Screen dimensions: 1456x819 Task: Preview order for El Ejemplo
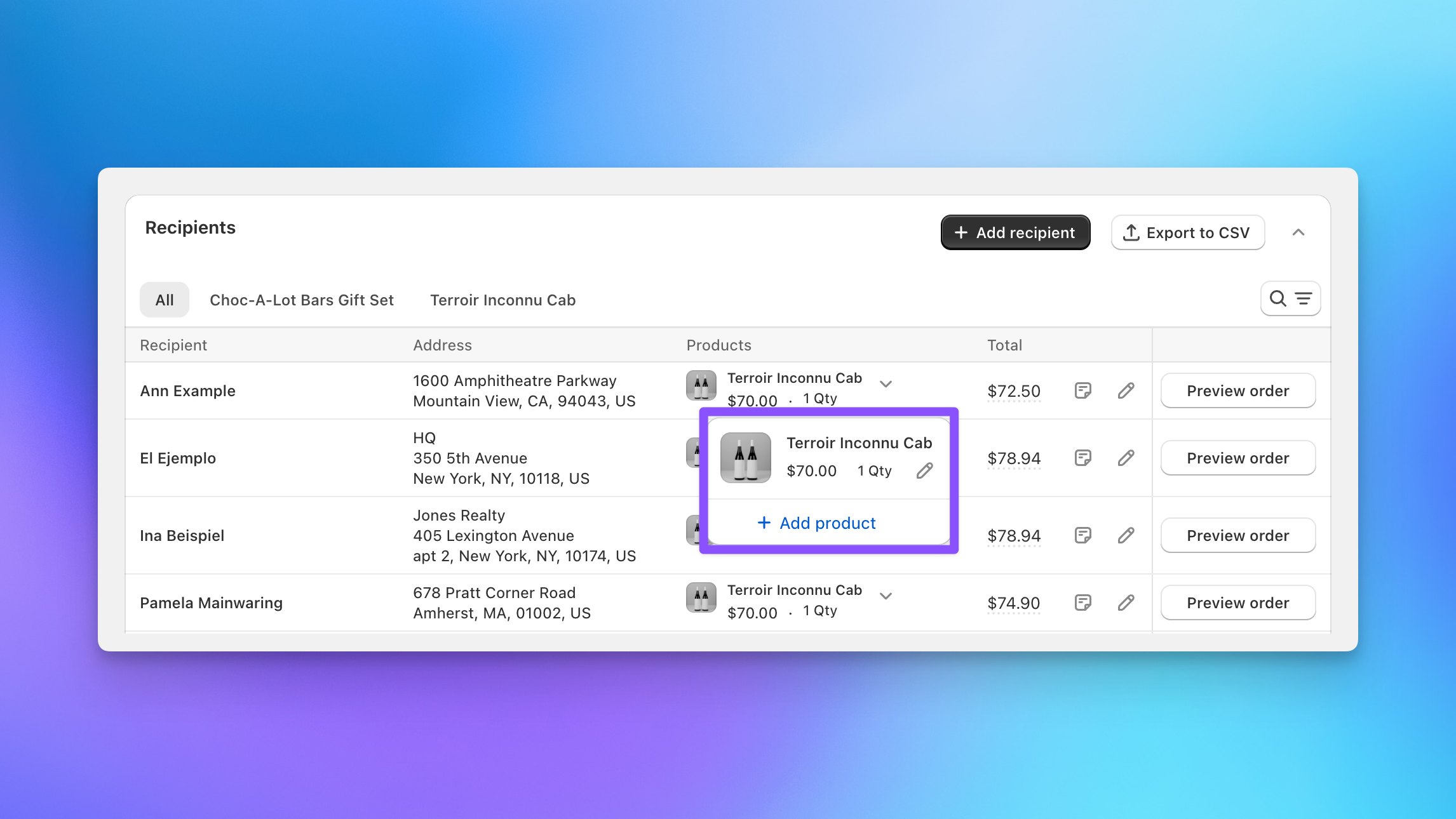tap(1238, 458)
